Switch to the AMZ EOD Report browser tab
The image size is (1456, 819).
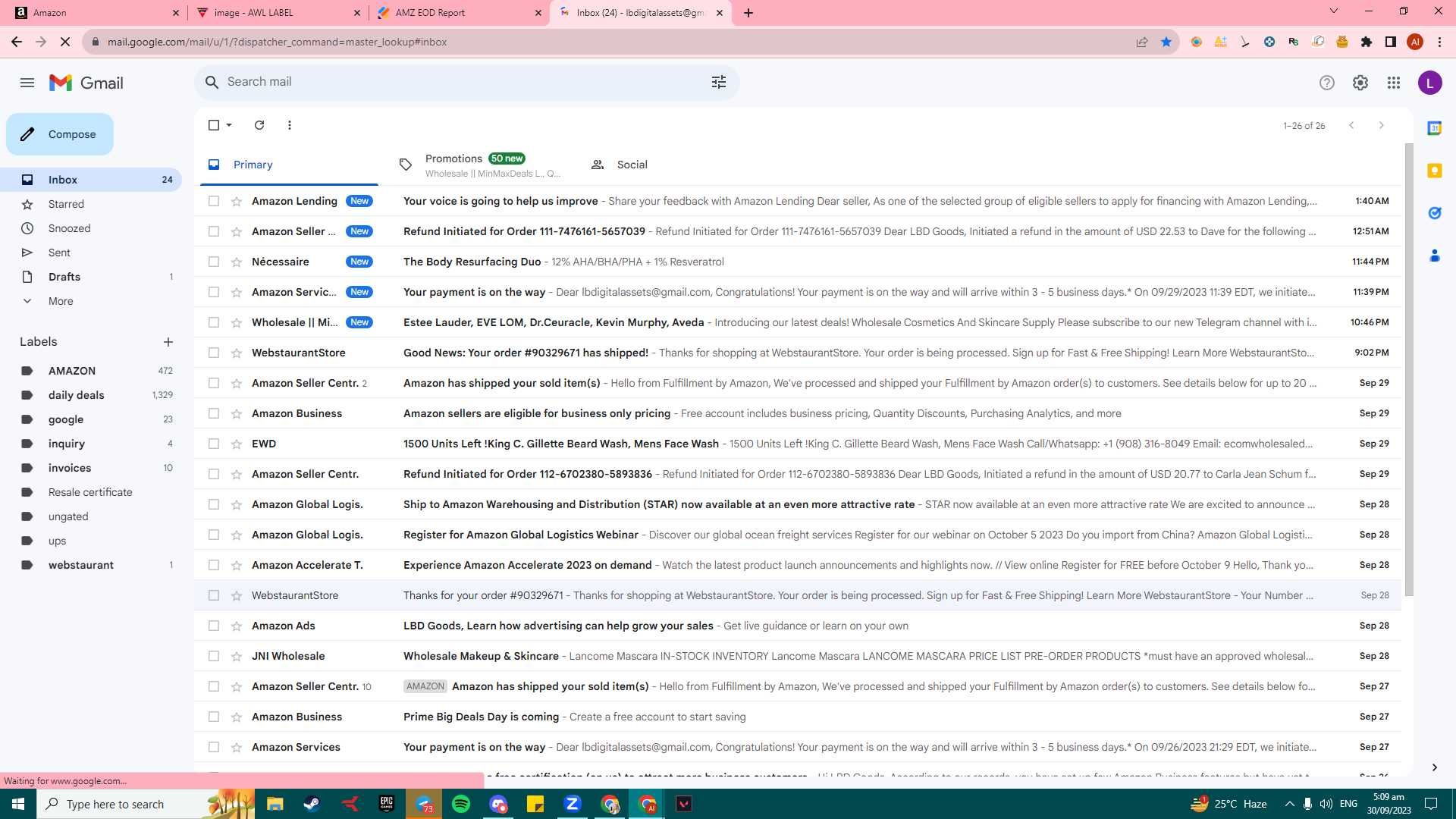[x=458, y=13]
